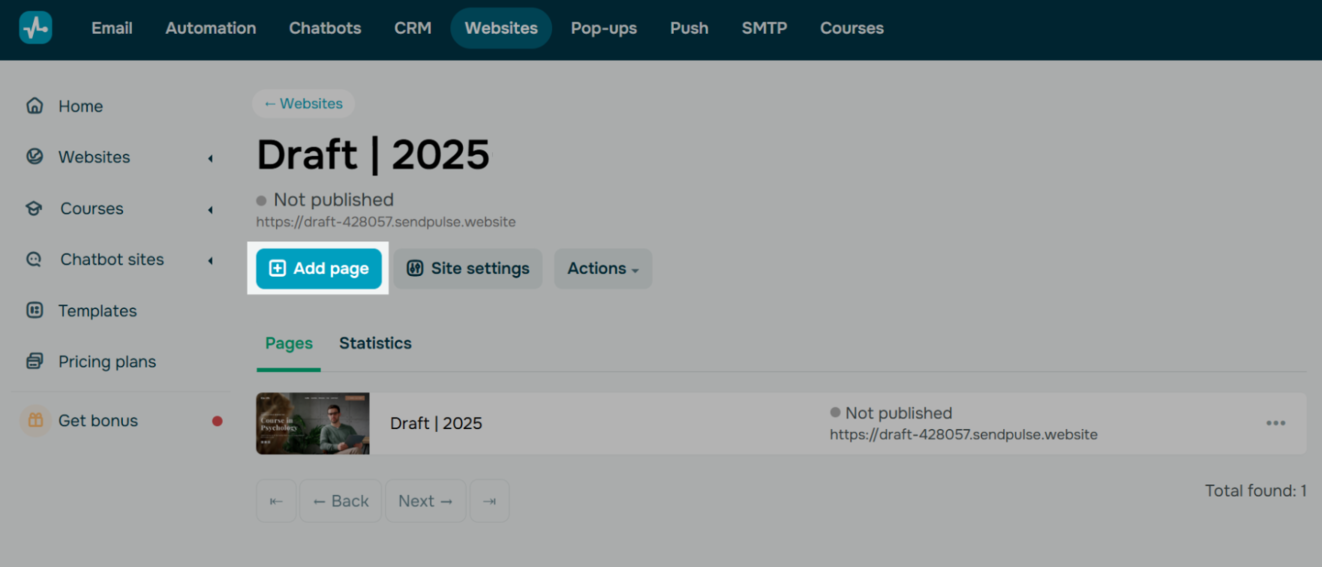Screen dimensions: 1322x567
Task: Click the Home house icon in sidebar
Action: pos(35,106)
